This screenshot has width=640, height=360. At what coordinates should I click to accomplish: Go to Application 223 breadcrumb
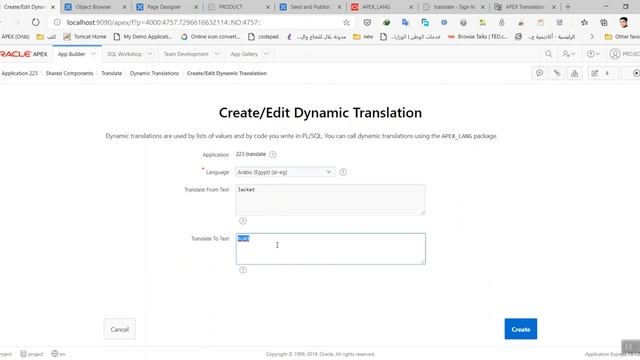[19, 73]
